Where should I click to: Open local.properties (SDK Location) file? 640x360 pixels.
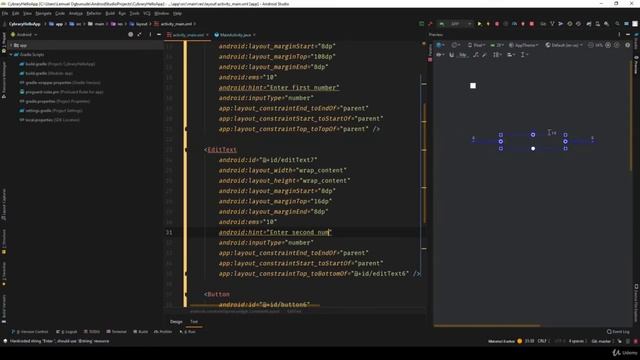(x=49, y=120)
